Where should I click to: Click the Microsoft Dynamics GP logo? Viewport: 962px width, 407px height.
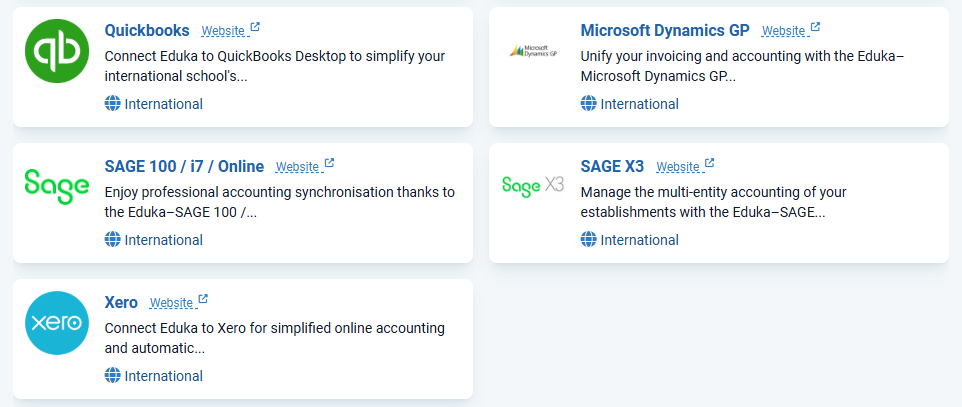[533, 51]
